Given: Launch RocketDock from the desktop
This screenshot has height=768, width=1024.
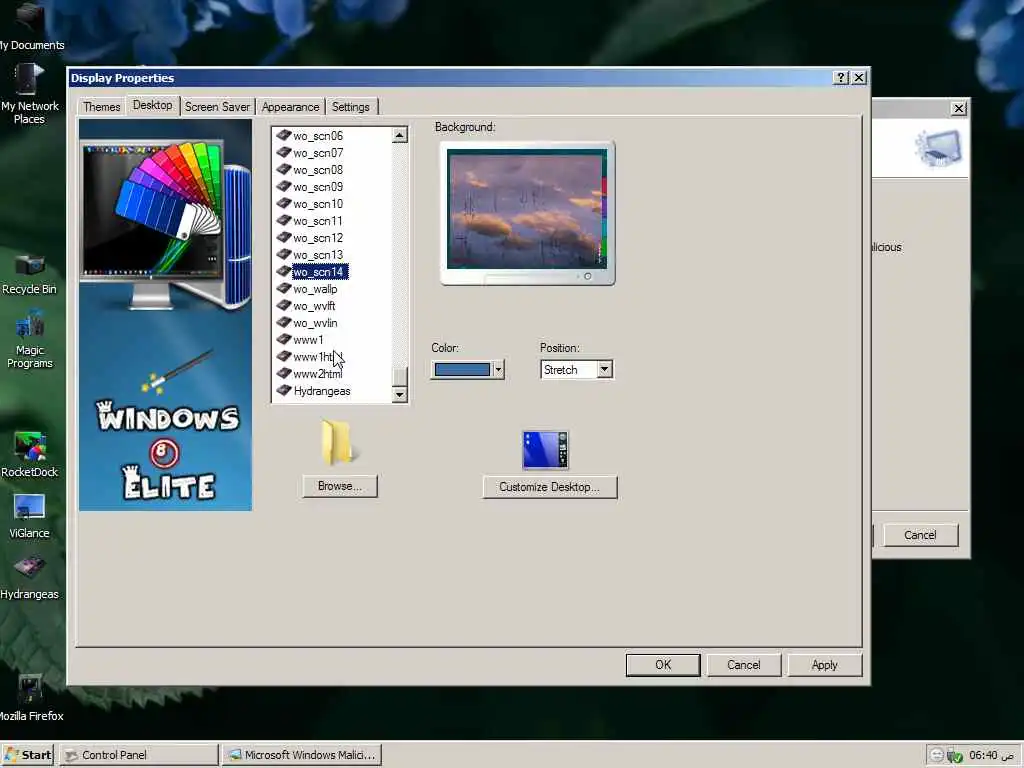Looking at the screenshot, I should pos(29,455).
